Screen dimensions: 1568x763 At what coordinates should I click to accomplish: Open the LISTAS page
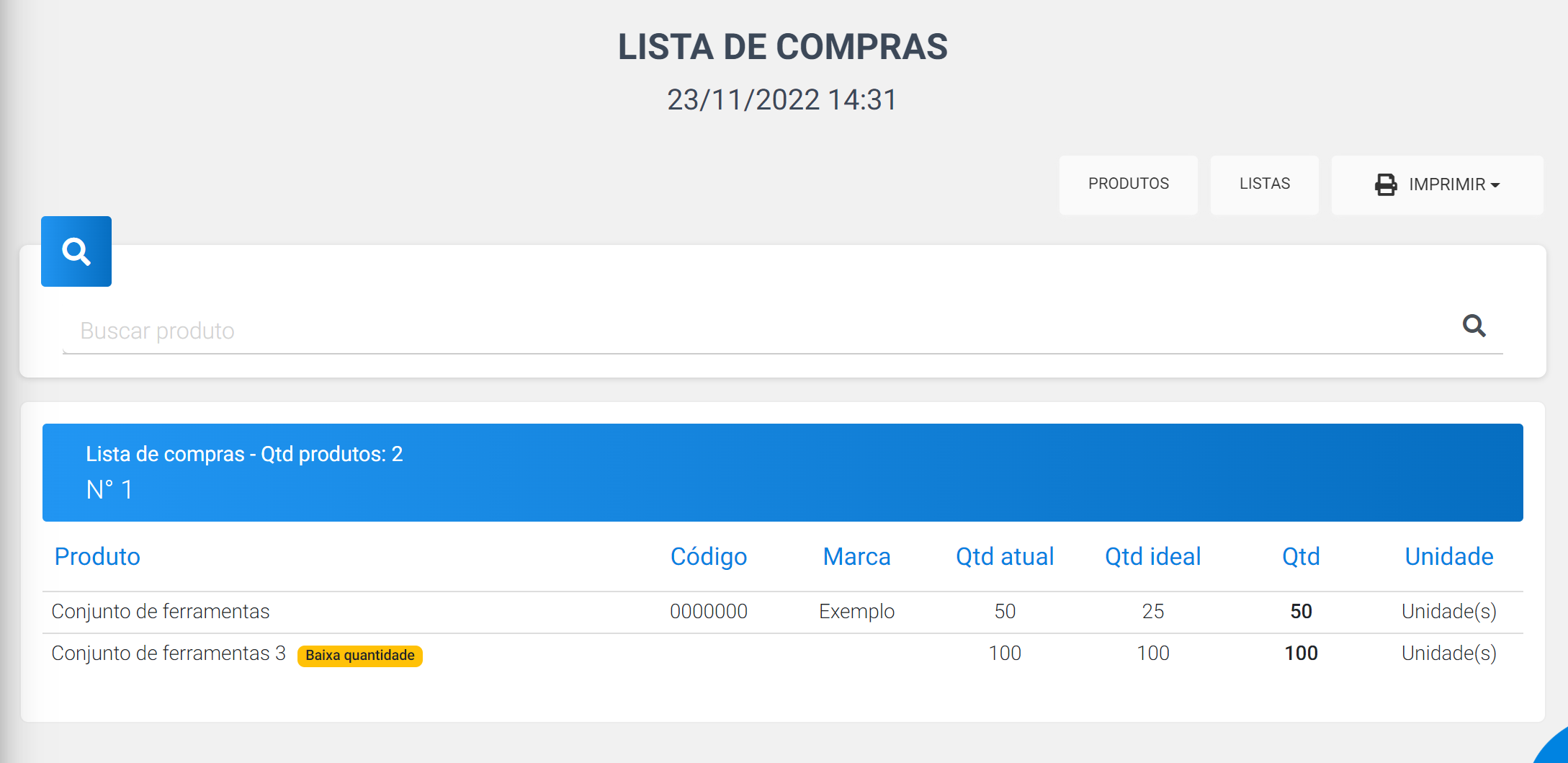(1265, 184)
